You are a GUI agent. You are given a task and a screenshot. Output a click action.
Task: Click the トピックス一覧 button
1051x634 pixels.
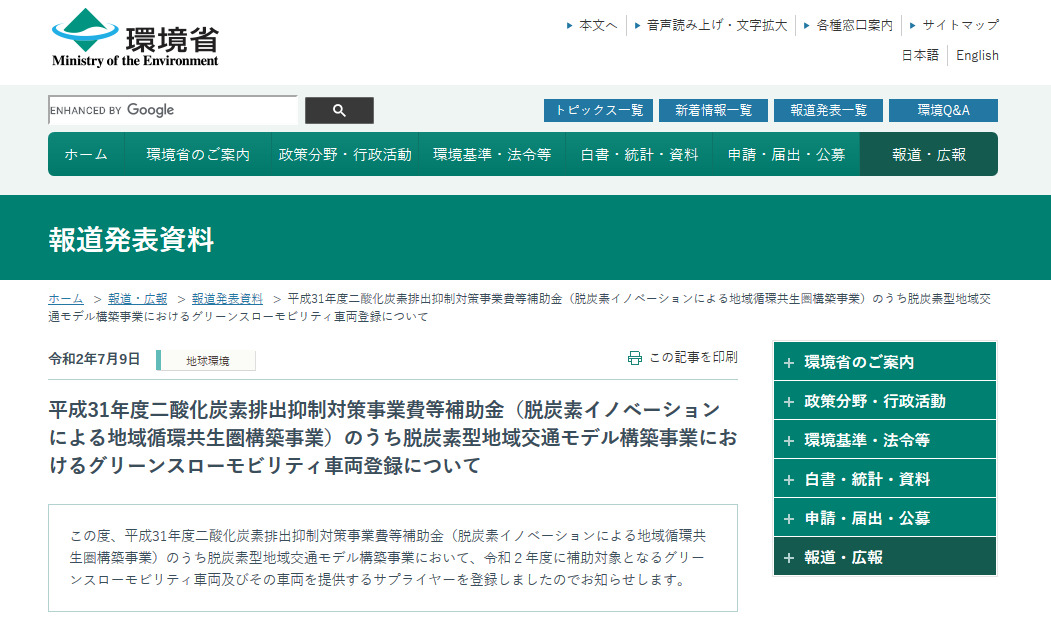point(598,110)
